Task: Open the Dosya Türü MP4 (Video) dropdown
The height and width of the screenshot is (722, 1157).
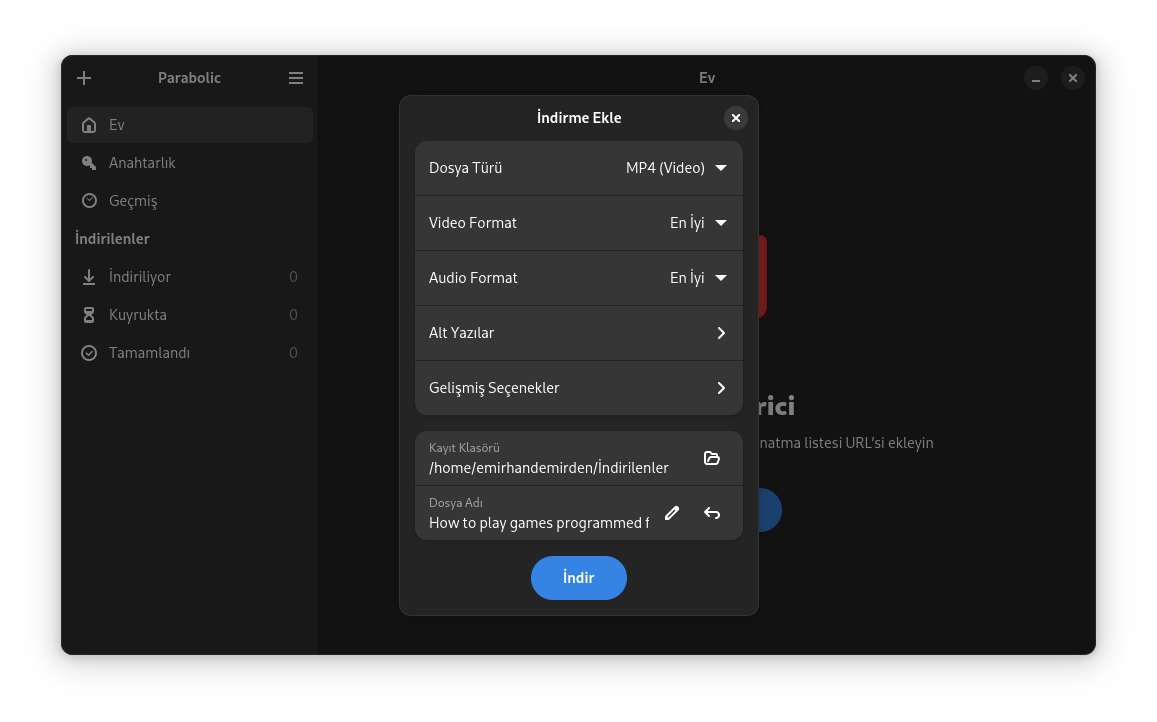Action: pyautogui.click(x=676, y=168)
